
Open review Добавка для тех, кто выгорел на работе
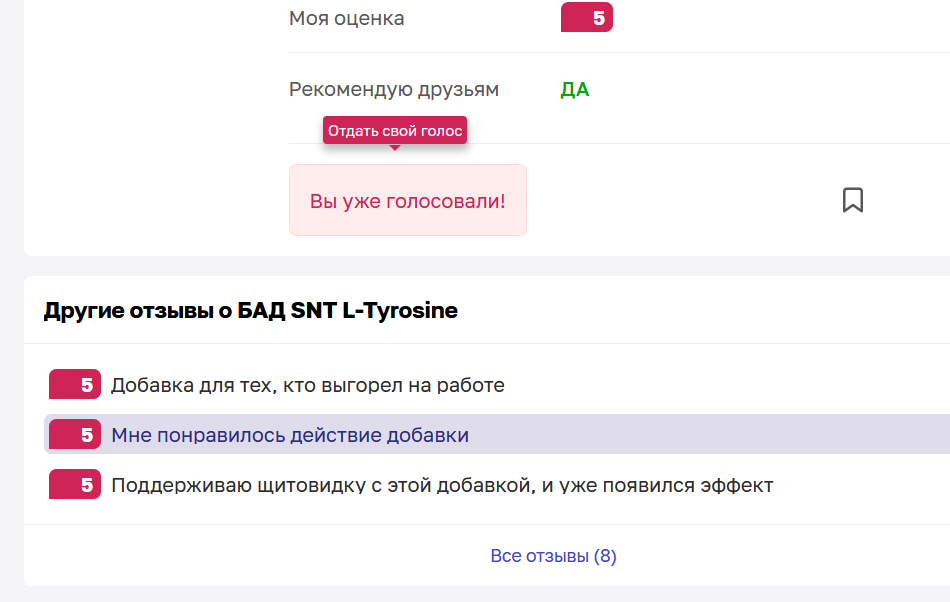pyautogui.click(x=308, y=385)
